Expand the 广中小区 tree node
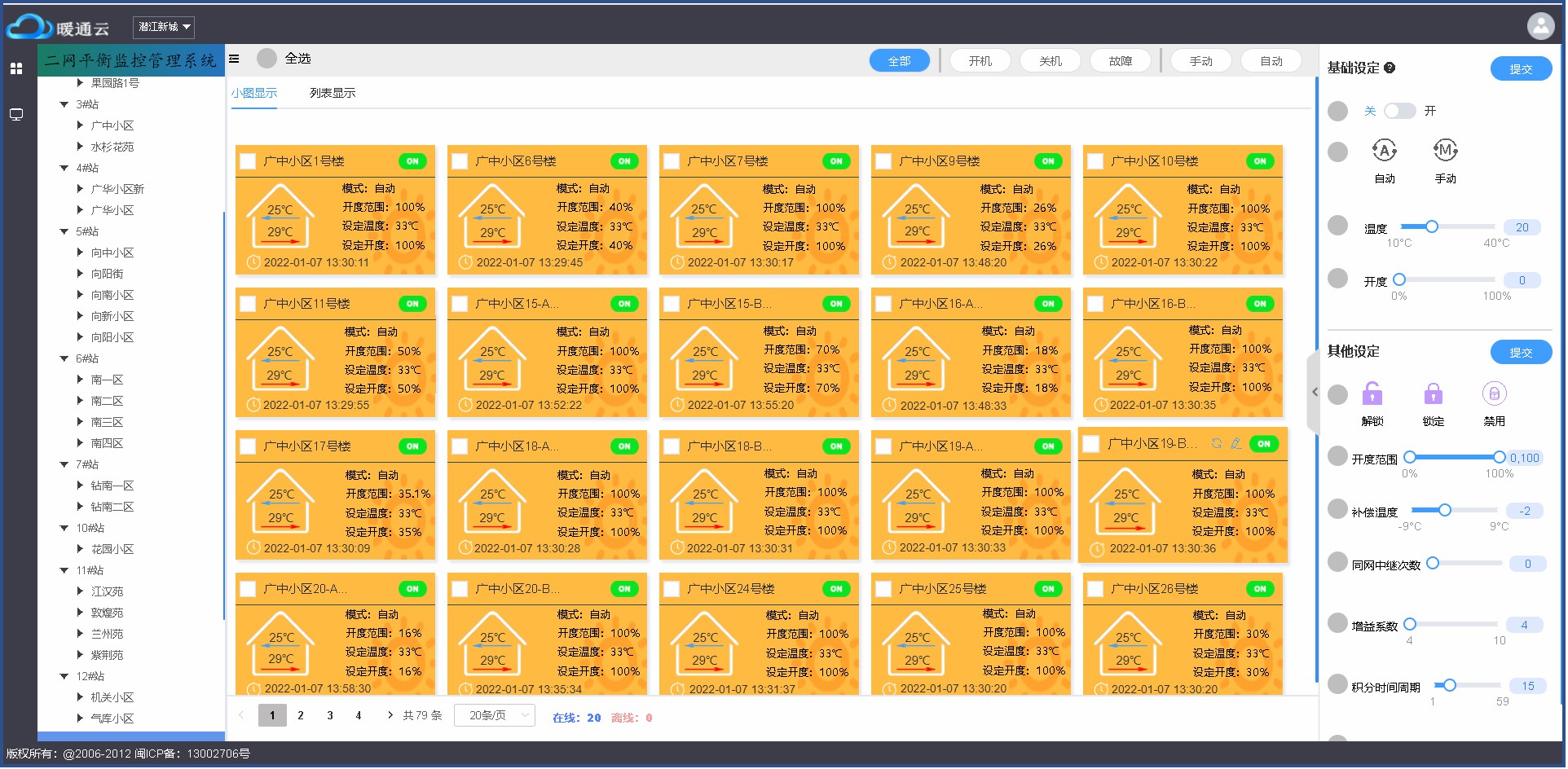 coord(80,125)
